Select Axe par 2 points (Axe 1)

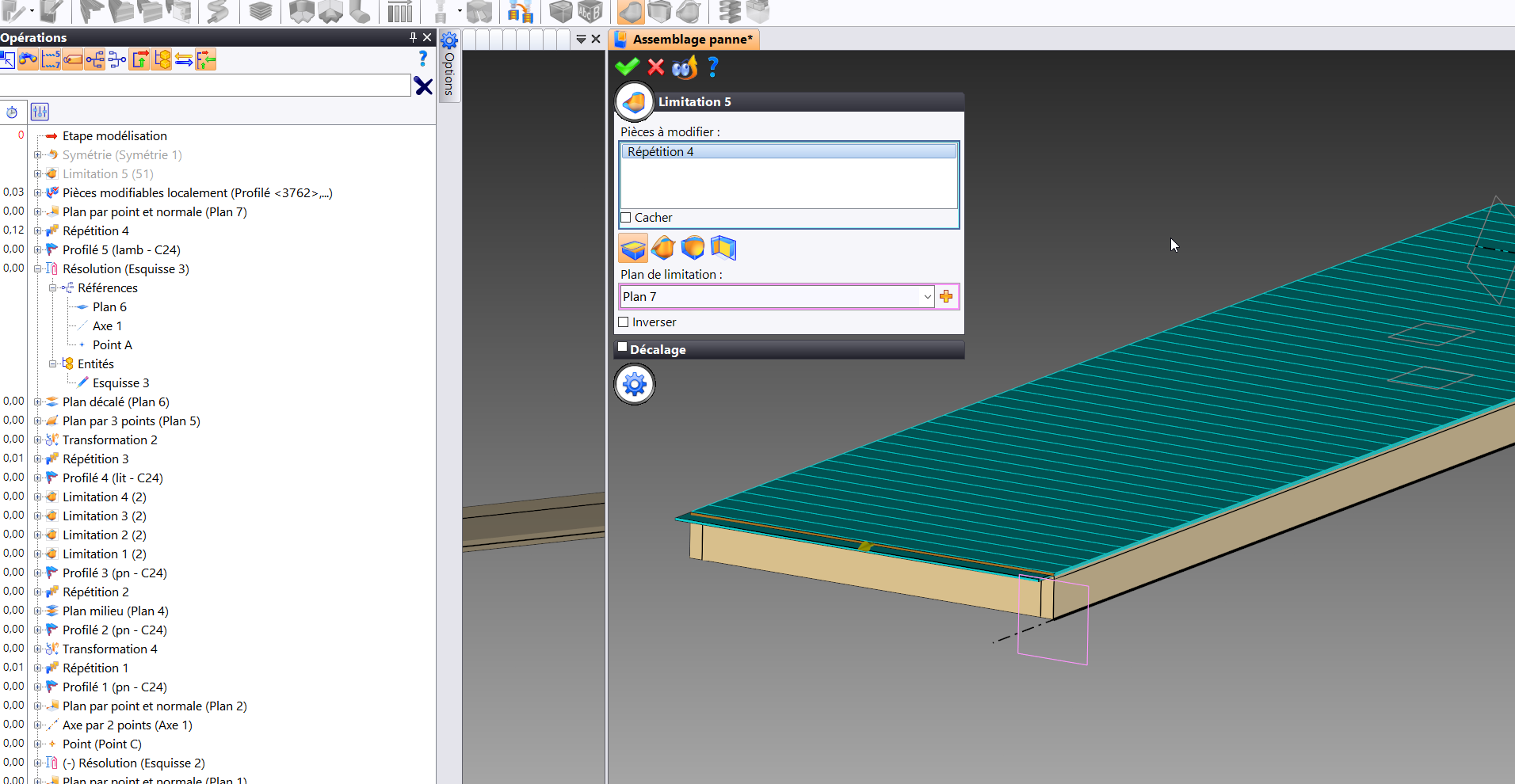click(128, 725)
